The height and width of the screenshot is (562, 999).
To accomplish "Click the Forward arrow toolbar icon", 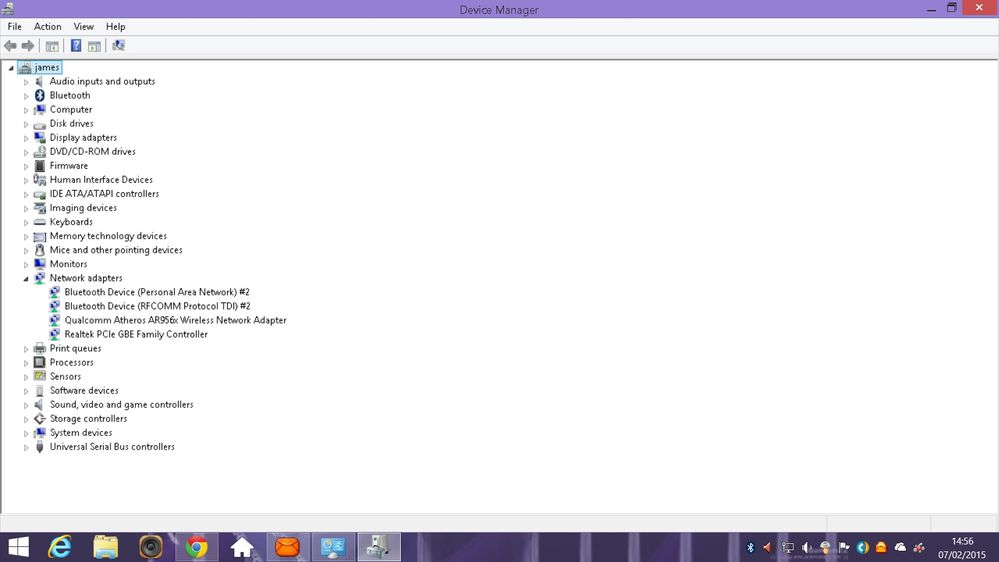I will (27, 46).
